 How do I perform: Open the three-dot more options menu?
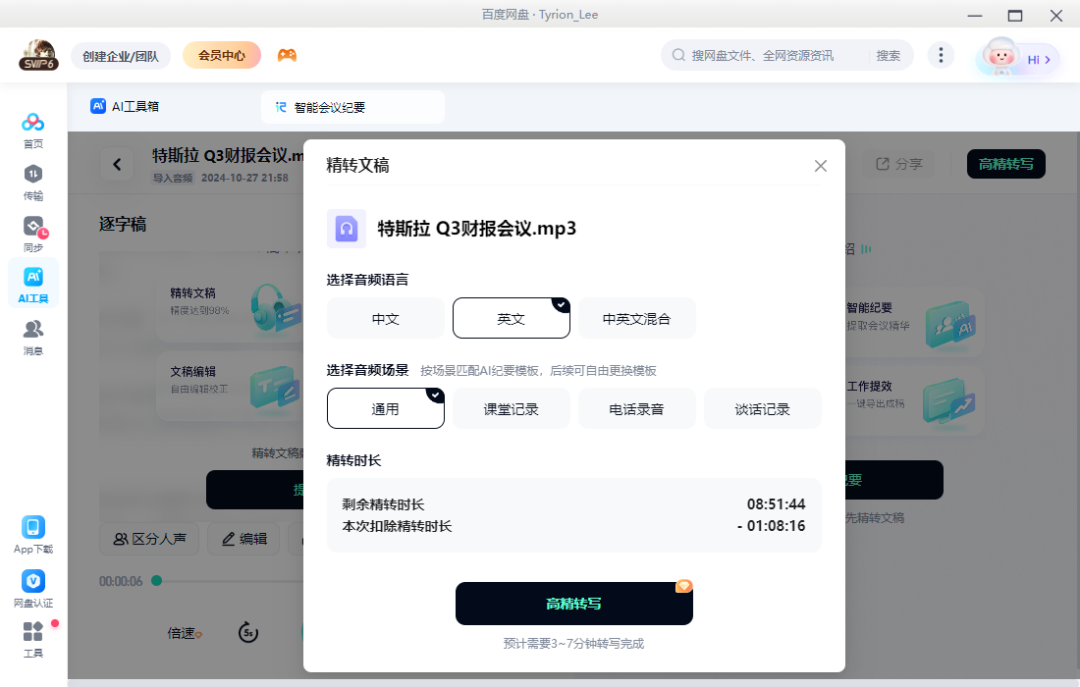pos(940,55)
